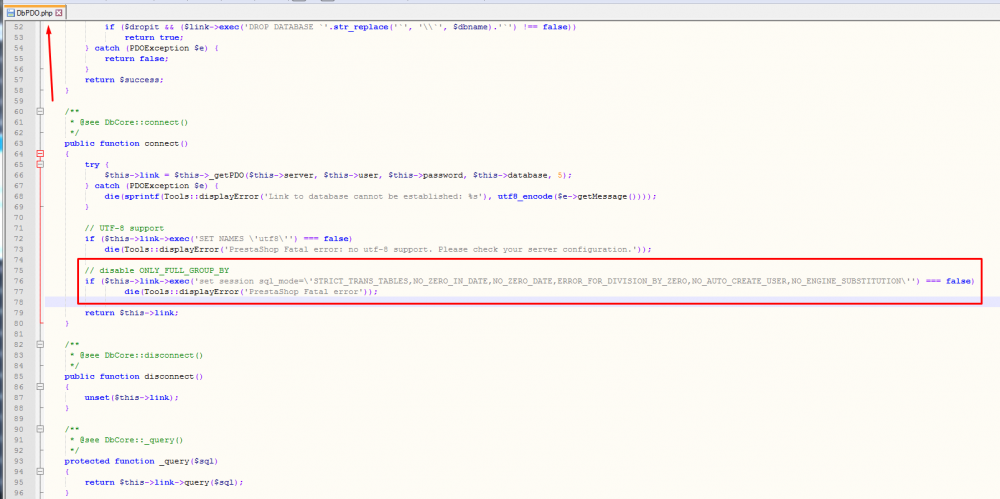Viewport: 1000px width, 499px height.
Task: Click the 'try {' line 65 text
Action: [x=97, y=165]
